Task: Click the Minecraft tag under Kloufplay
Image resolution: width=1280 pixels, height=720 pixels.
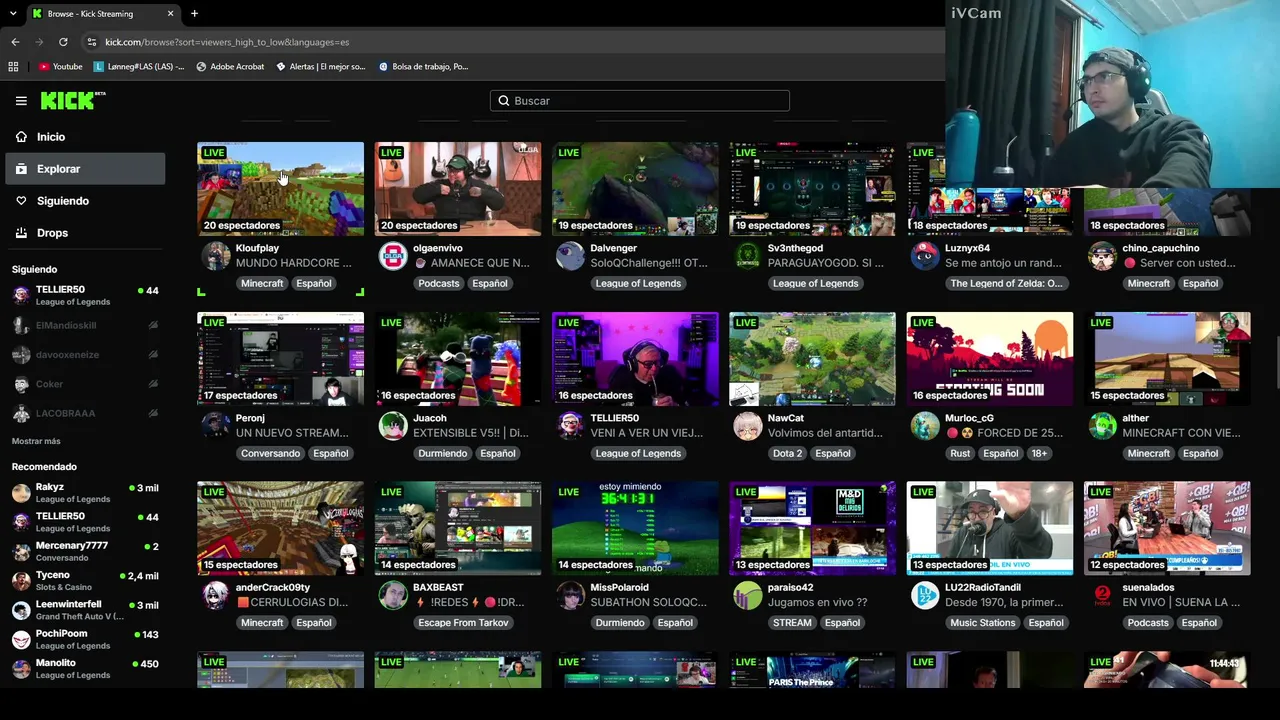Action: coord(262,283)
